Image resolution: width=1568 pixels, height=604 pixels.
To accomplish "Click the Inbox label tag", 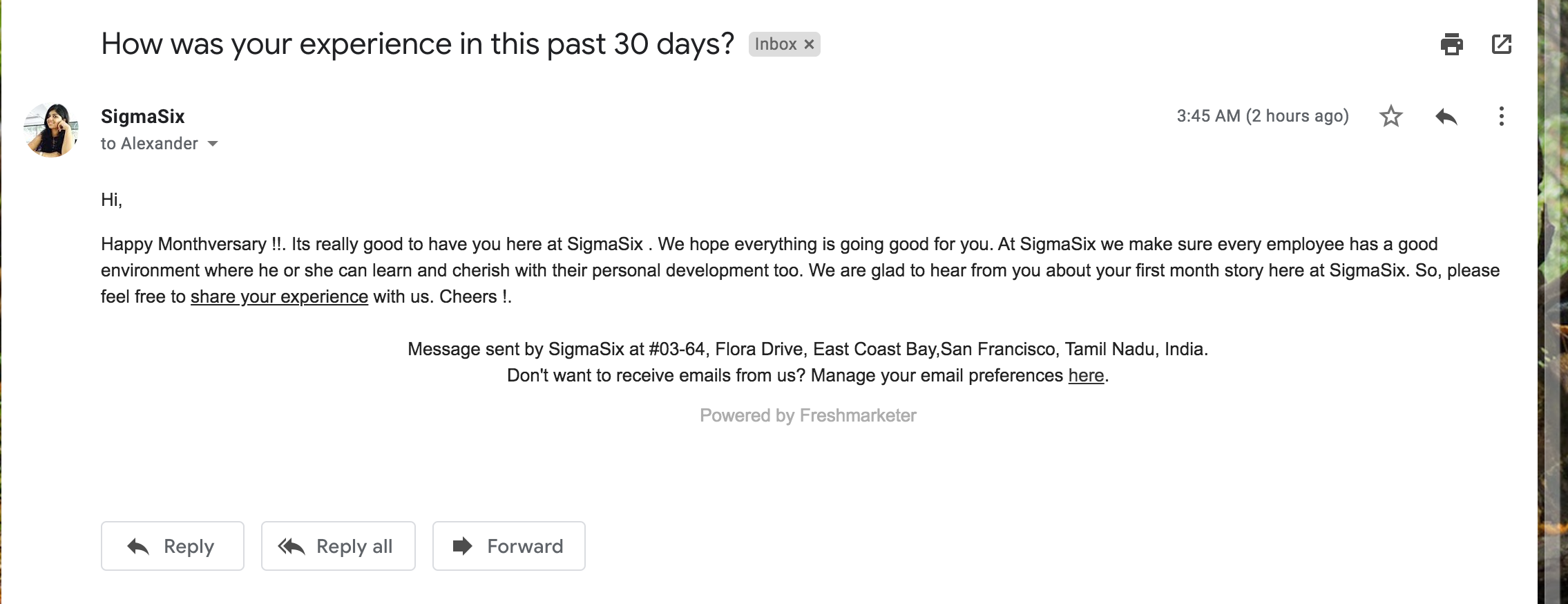I will pyautogui.click(x=777, y=44).
